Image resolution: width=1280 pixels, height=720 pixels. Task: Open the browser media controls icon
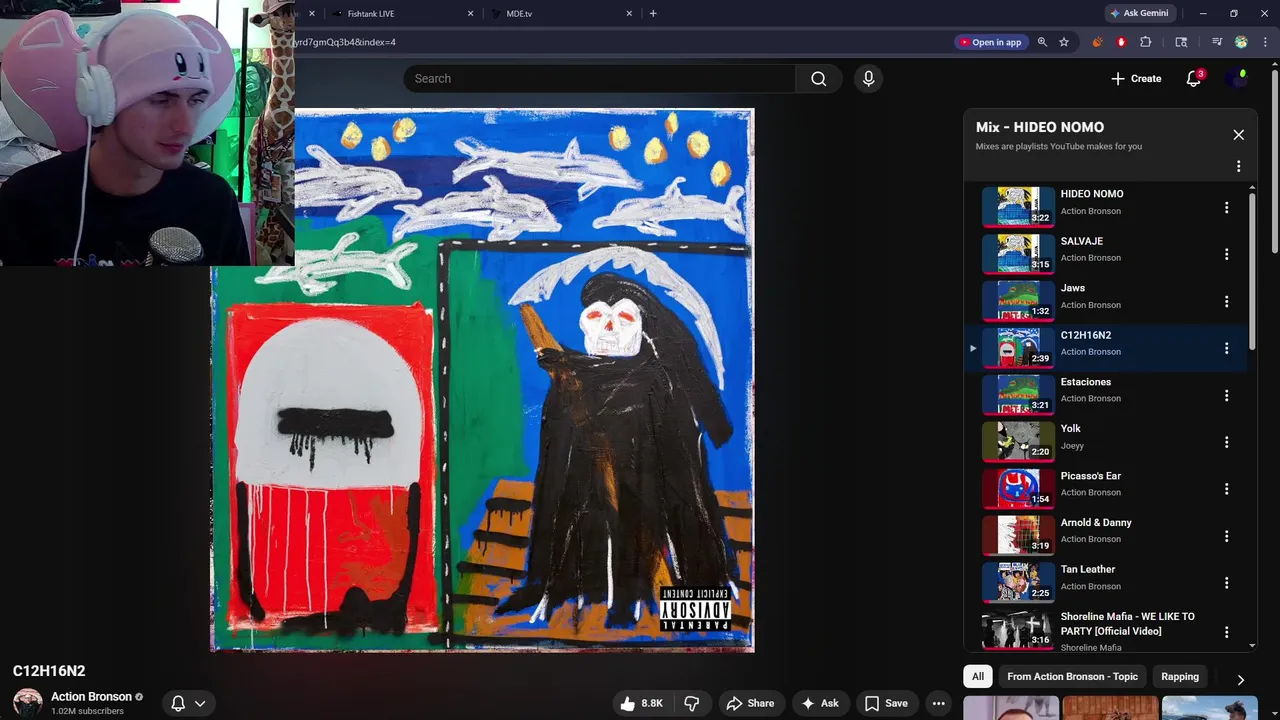[1217, 42]
